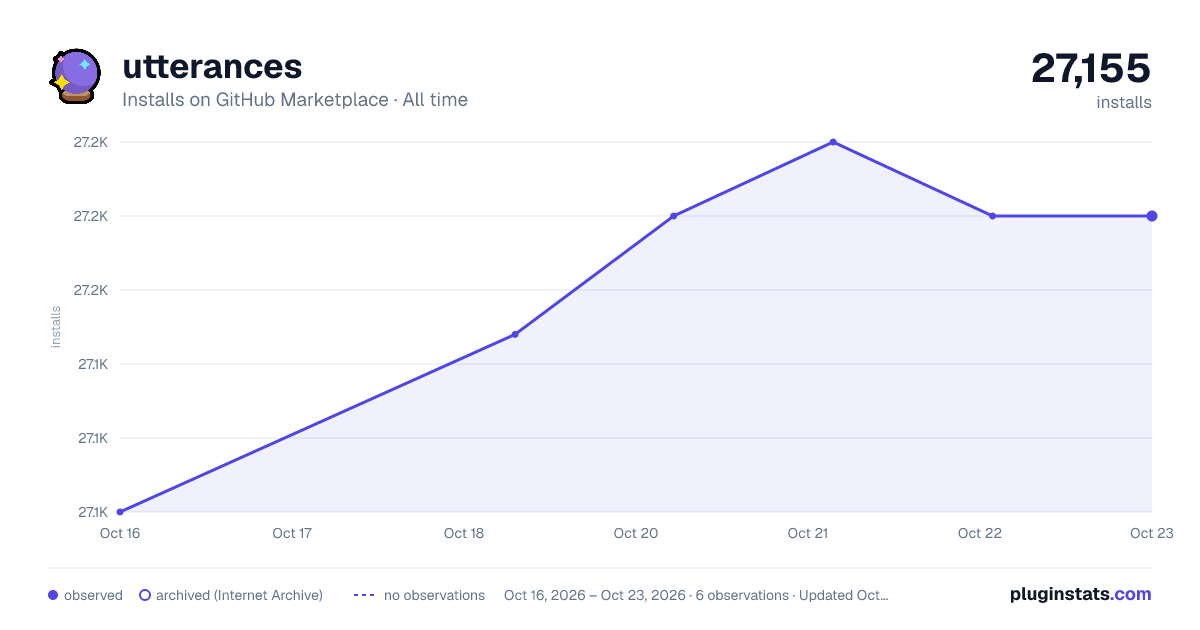Click the data point just after Oct 20
The image size is (1200, 630).
point(673,216)
